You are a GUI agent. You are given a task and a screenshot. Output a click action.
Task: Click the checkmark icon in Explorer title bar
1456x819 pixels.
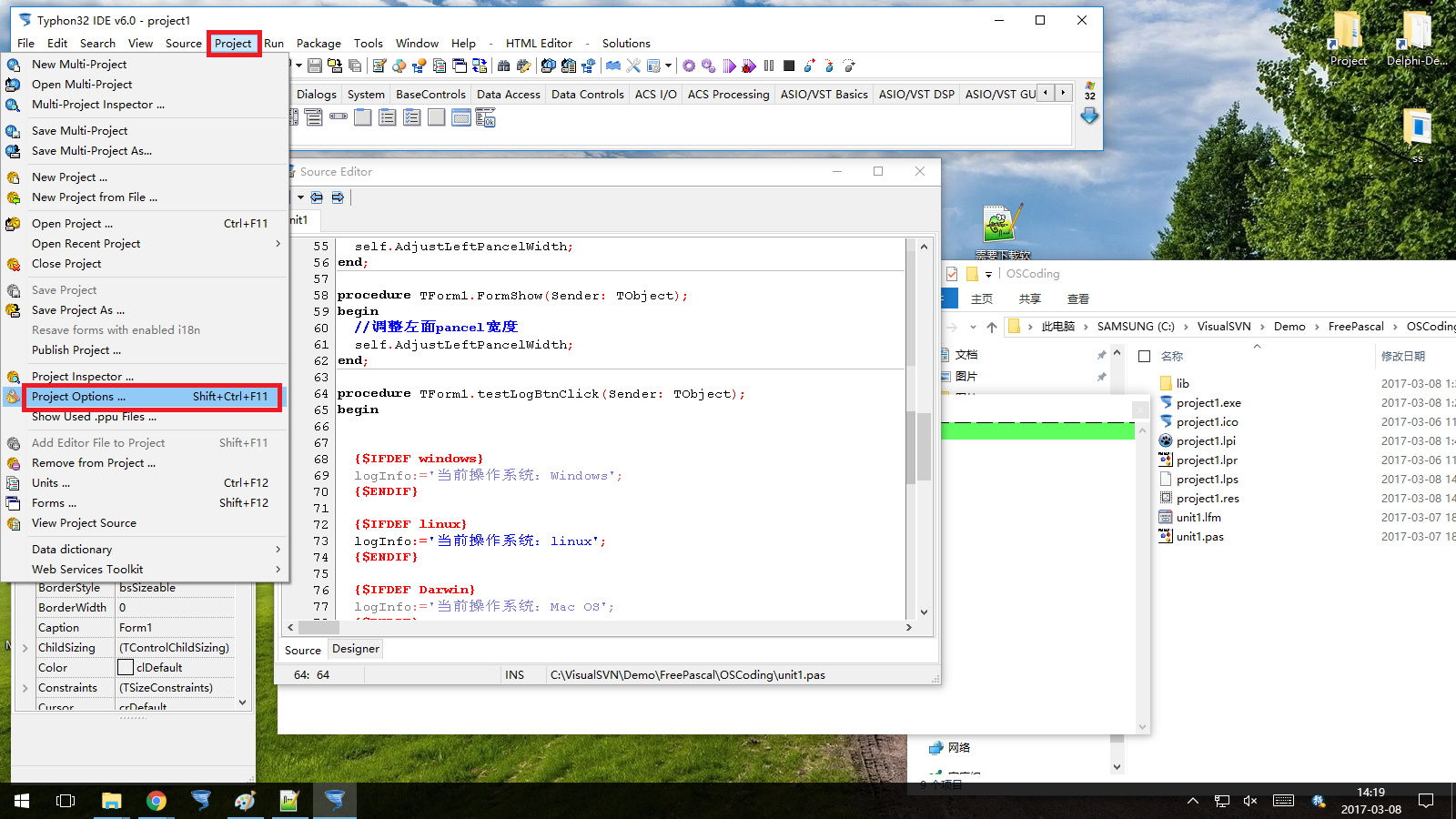952,273
